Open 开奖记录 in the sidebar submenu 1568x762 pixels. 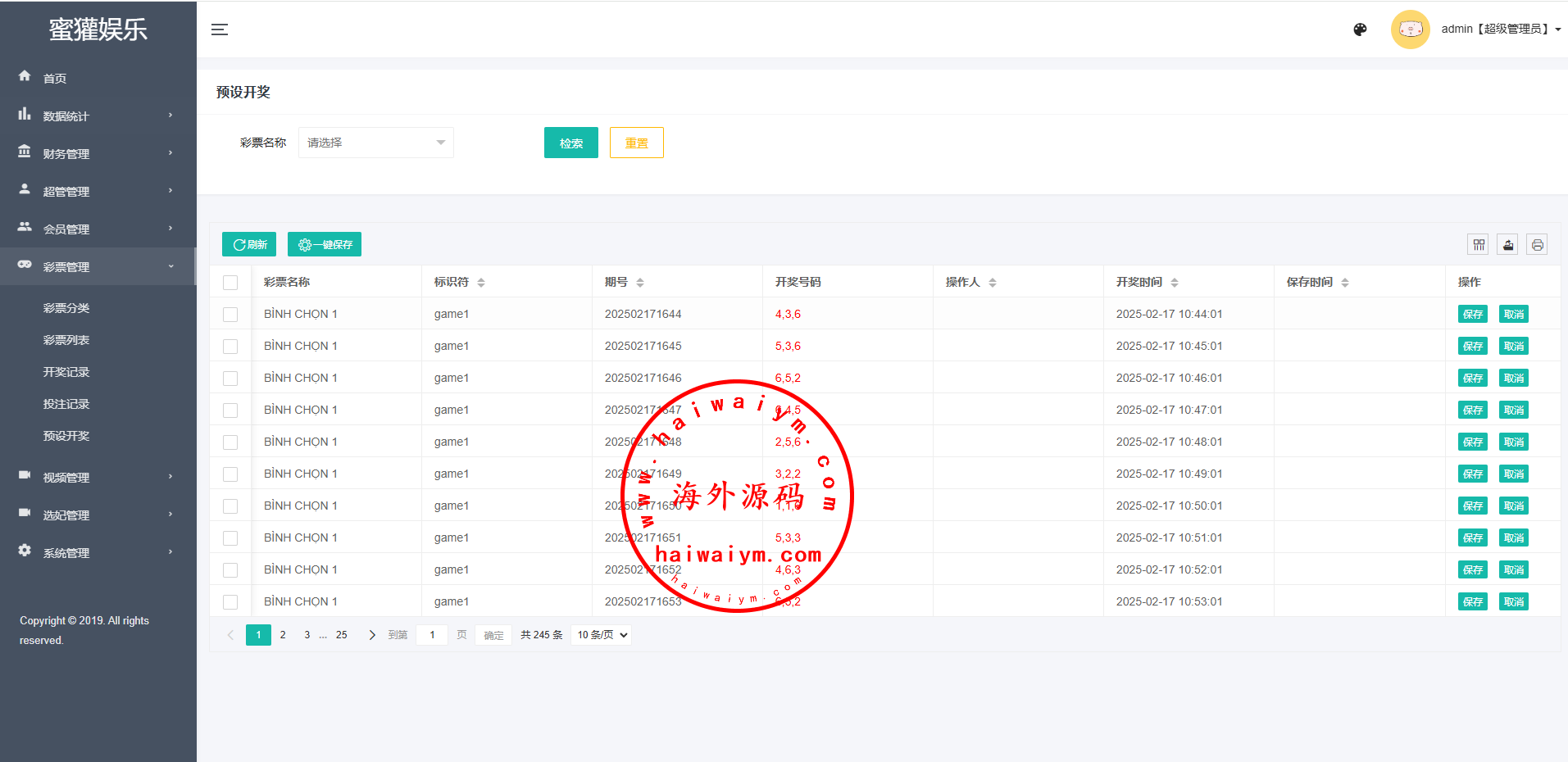tap(66, 372)
